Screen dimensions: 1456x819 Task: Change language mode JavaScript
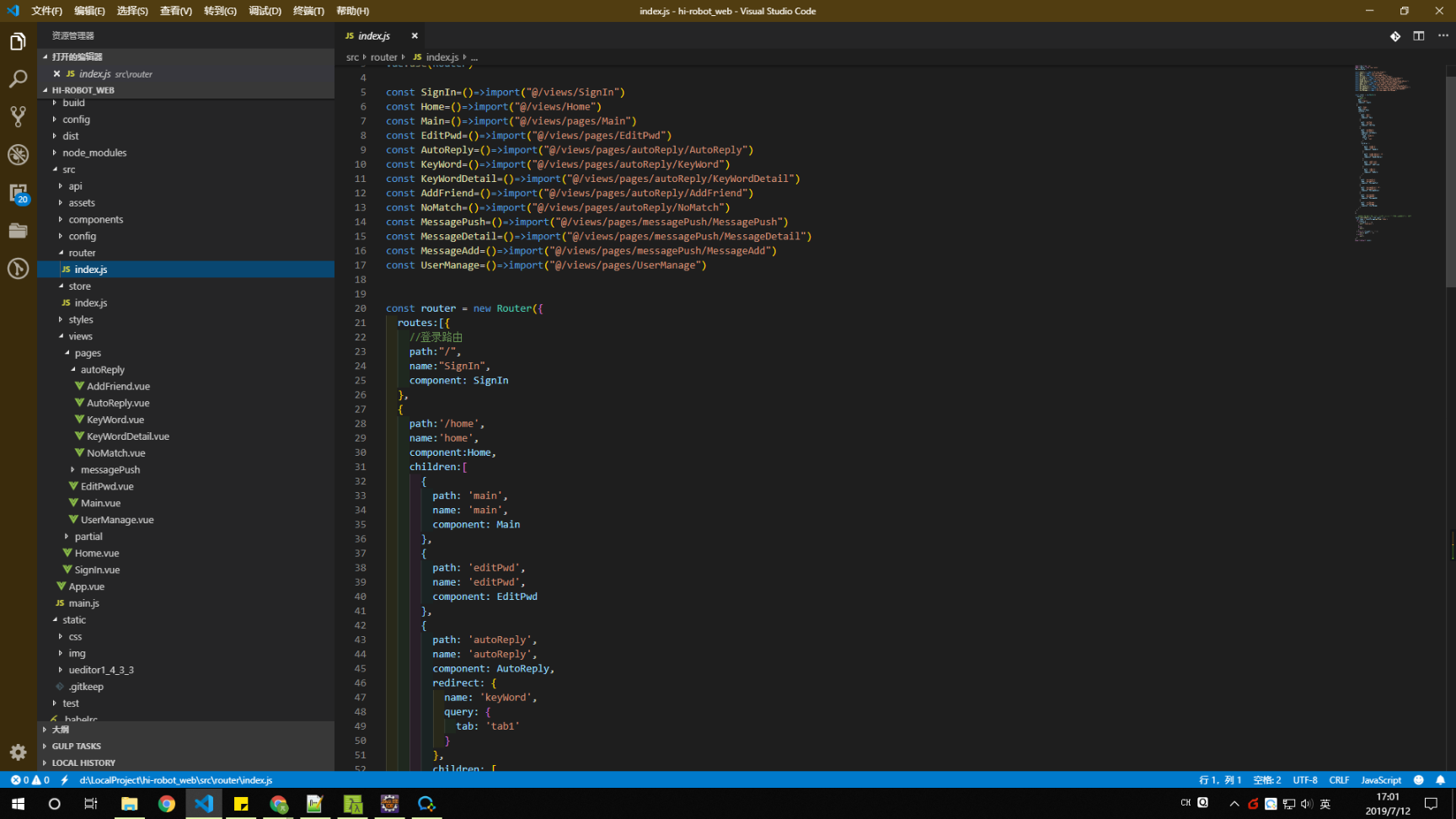pyautogui.click(x=1381, y=780)
